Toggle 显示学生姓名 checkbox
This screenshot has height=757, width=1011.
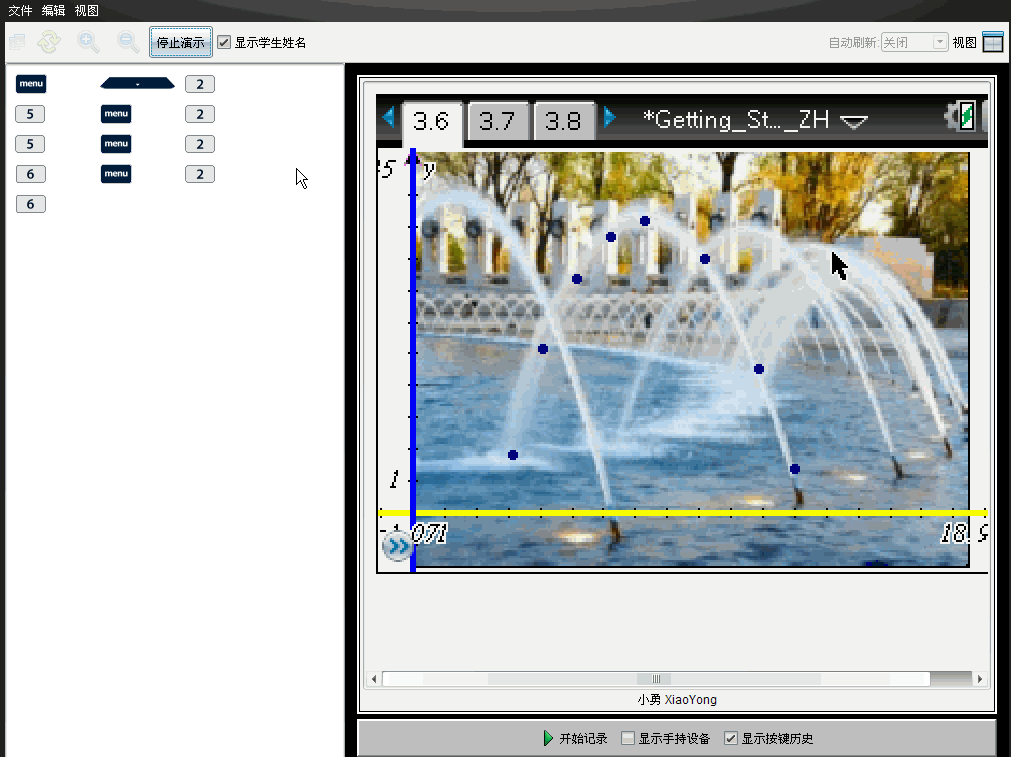(225, 43)
